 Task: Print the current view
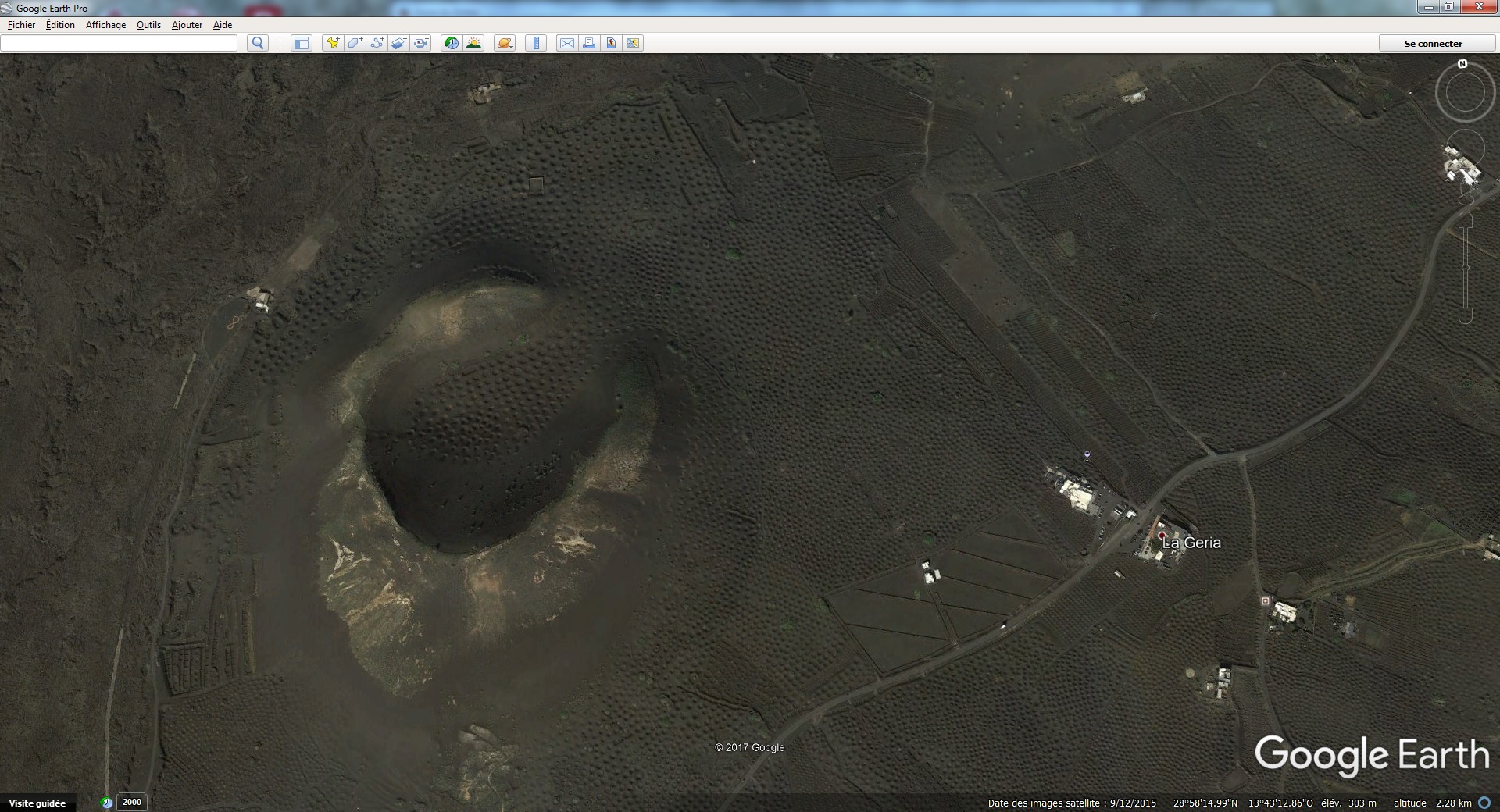(588, 43)
